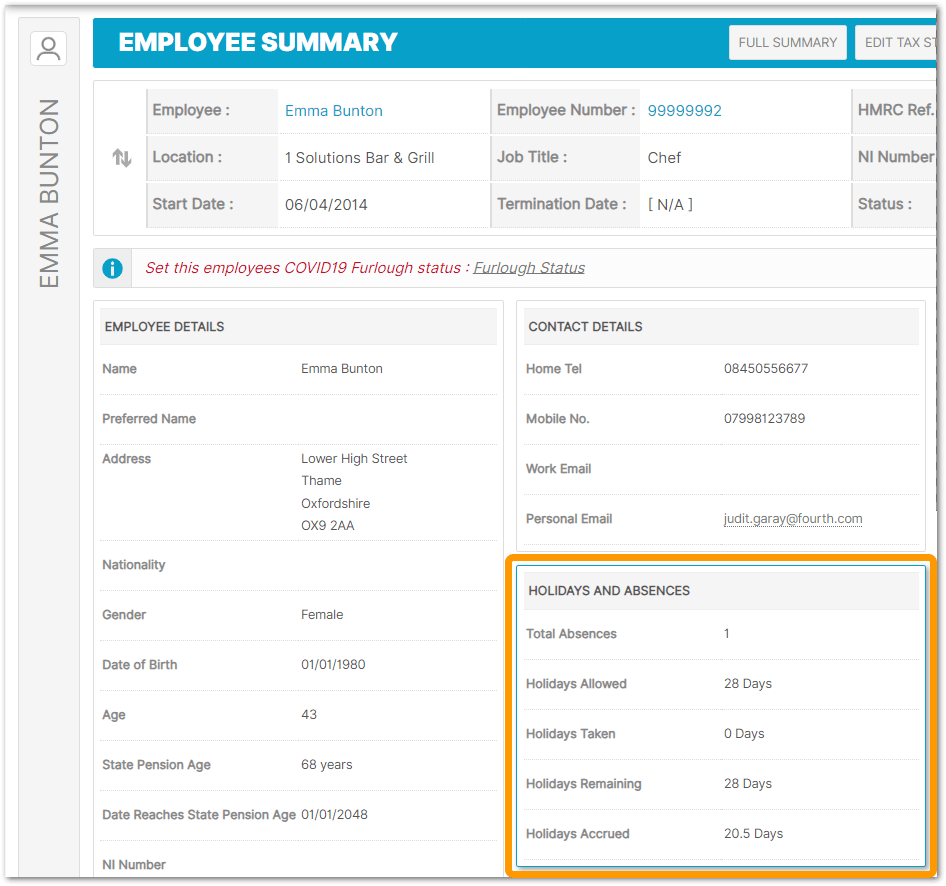Image resolution: width=946 pixels, height=886 pixels.
Task: Click the employee profile icon in the sidebar
Action: tap(48, 48)
